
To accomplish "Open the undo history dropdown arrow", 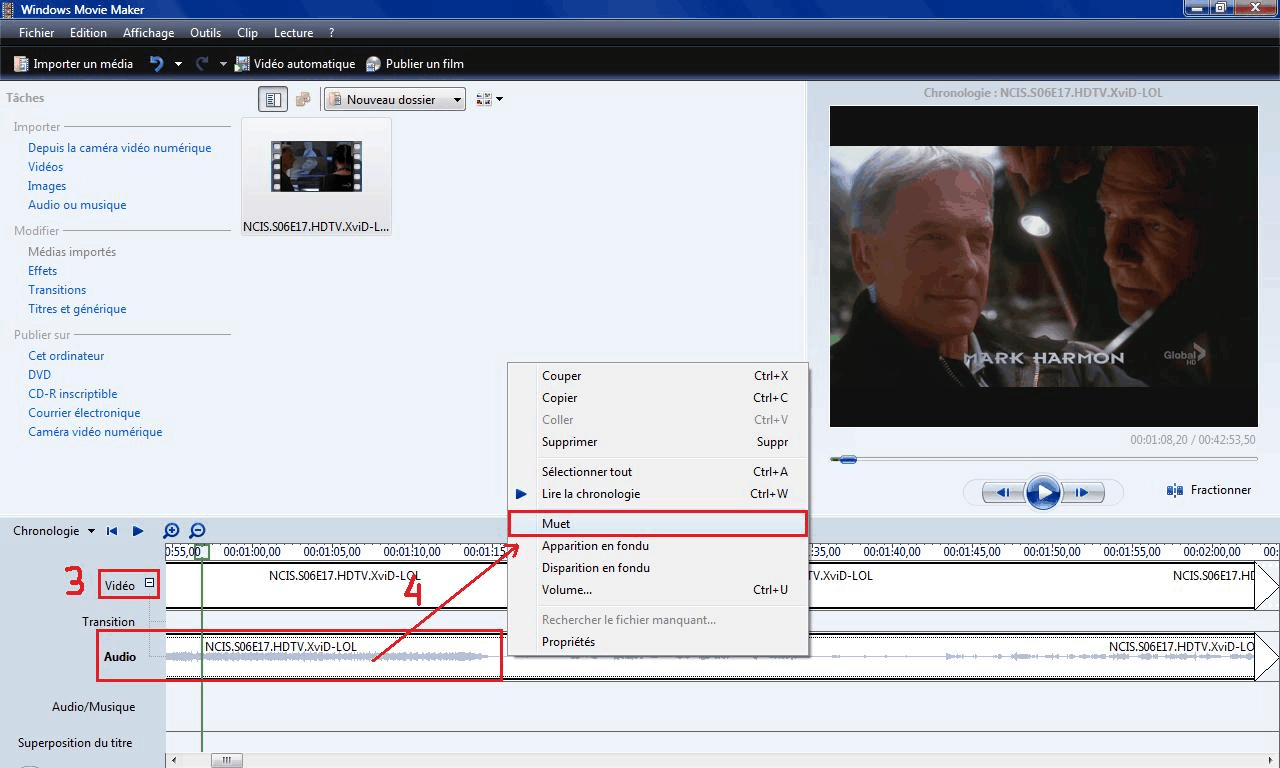I will click(x=178, y=64).
